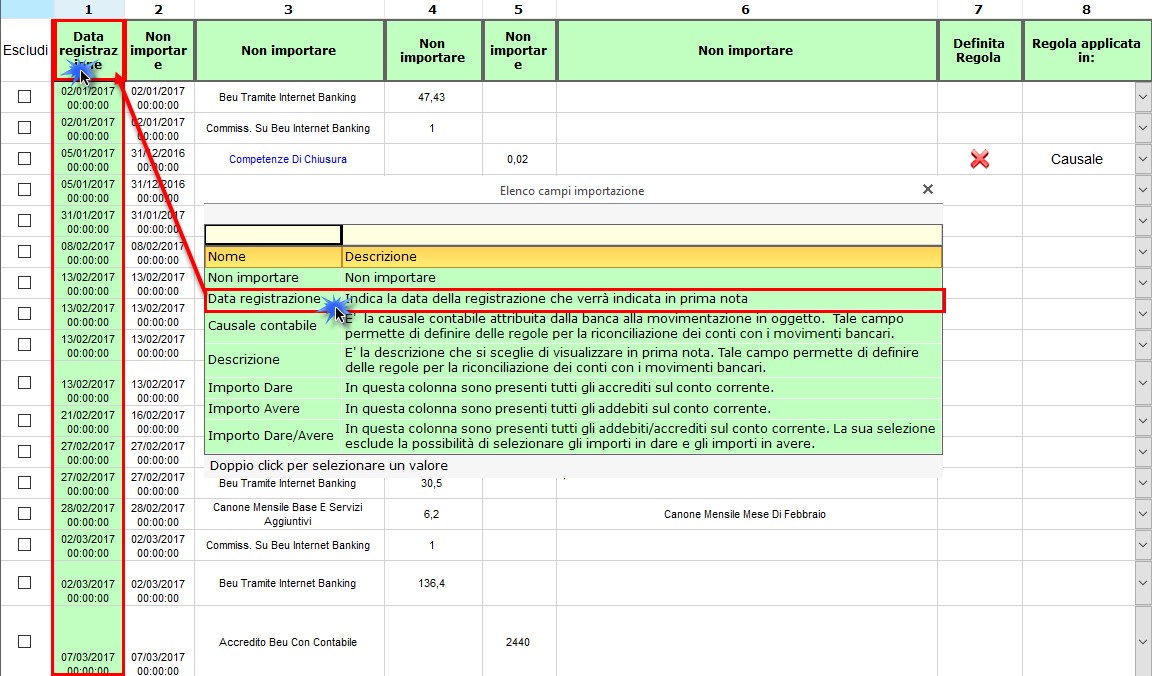Click the Non importare header of column 4
The image size is (1152, 676).
pos(432,50)
